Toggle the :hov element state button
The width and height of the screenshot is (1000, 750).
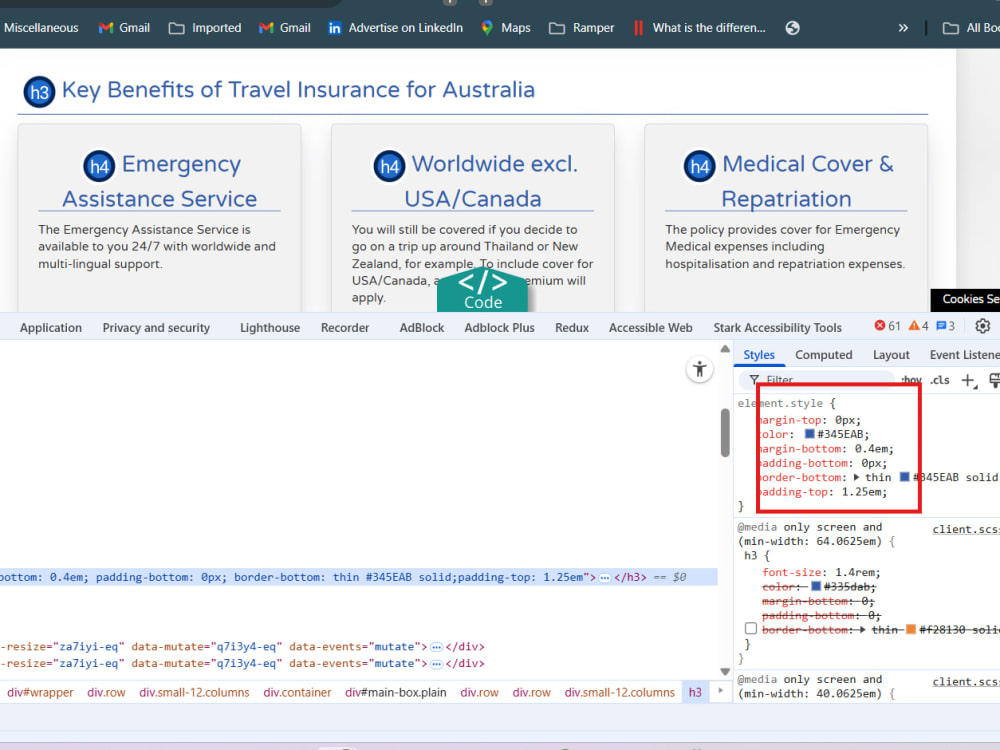[911, 380]
